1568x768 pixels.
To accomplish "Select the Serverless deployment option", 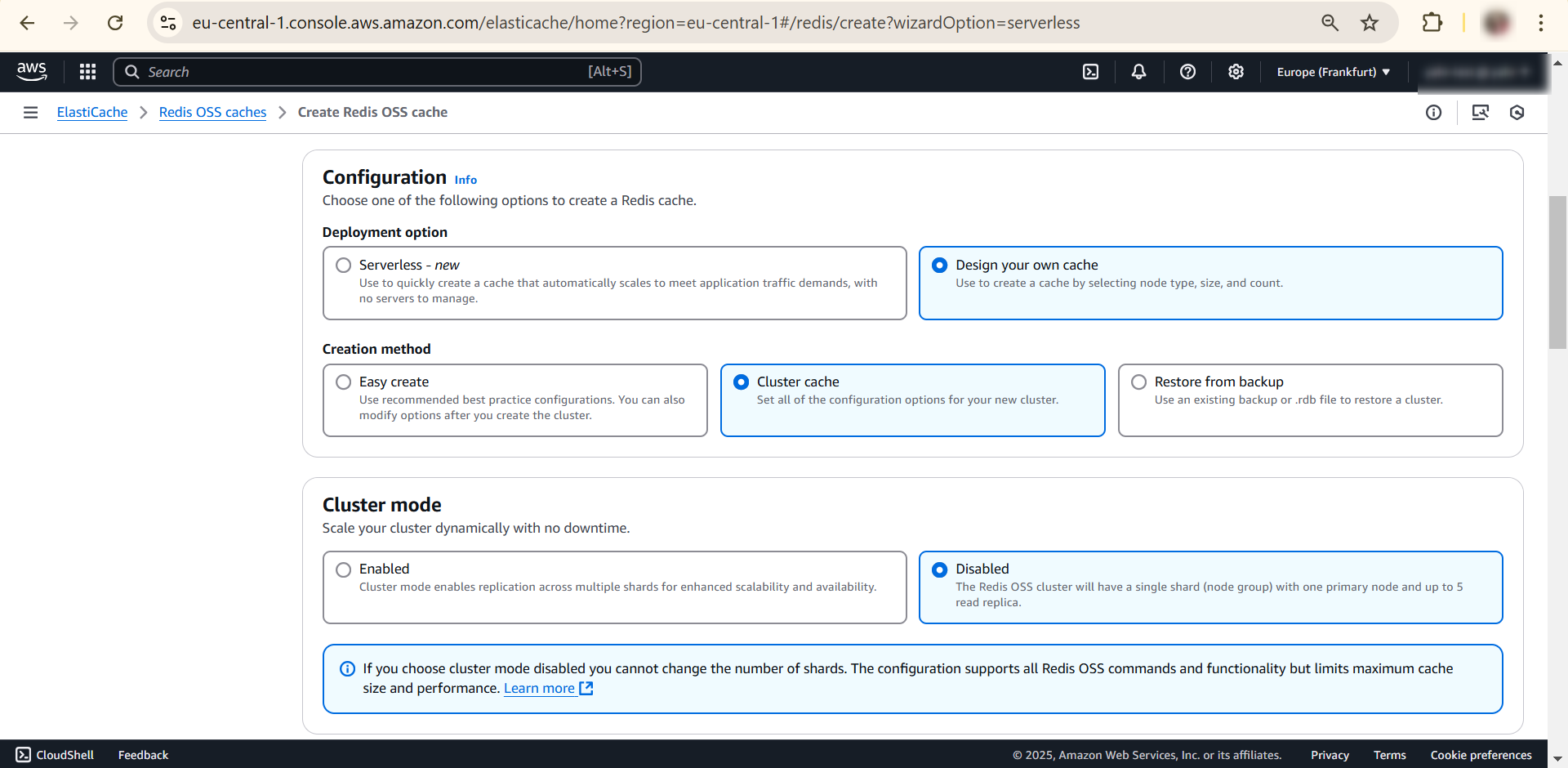I will [344, 266].
